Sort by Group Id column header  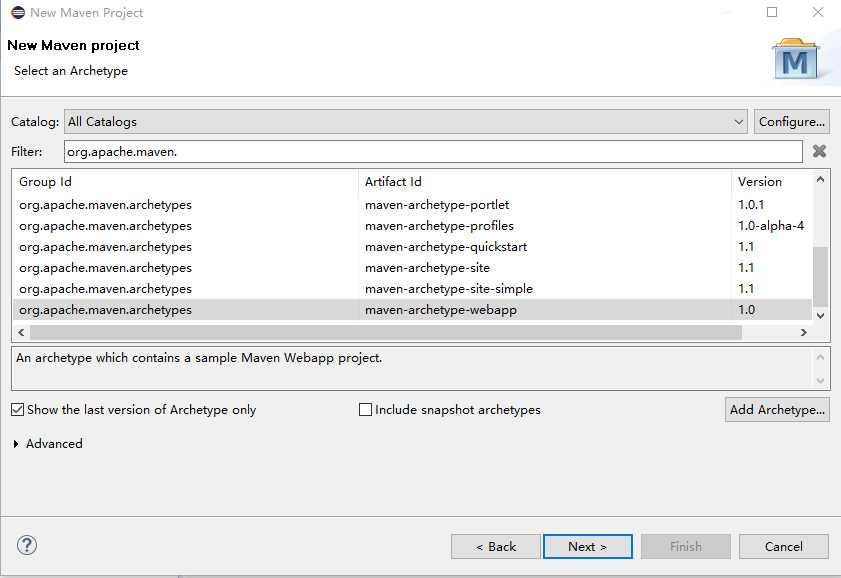tap(186, 182)
